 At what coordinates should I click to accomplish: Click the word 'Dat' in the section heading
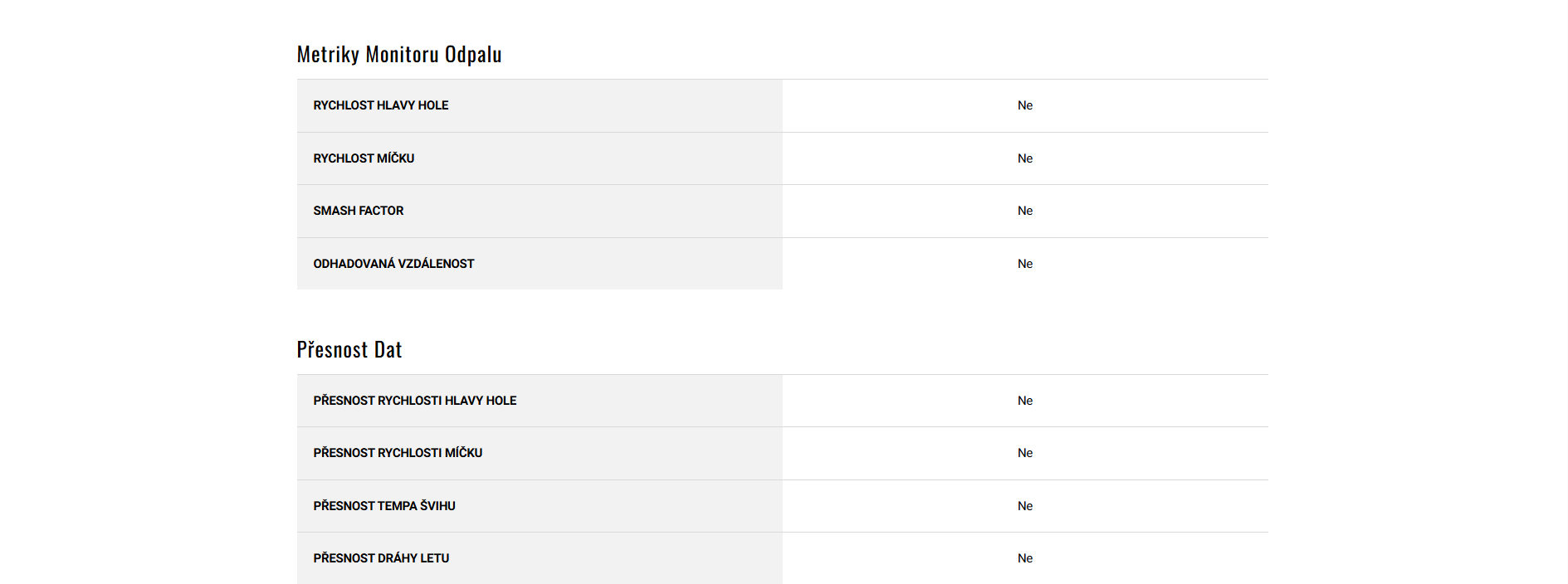(x=388, y=350)
